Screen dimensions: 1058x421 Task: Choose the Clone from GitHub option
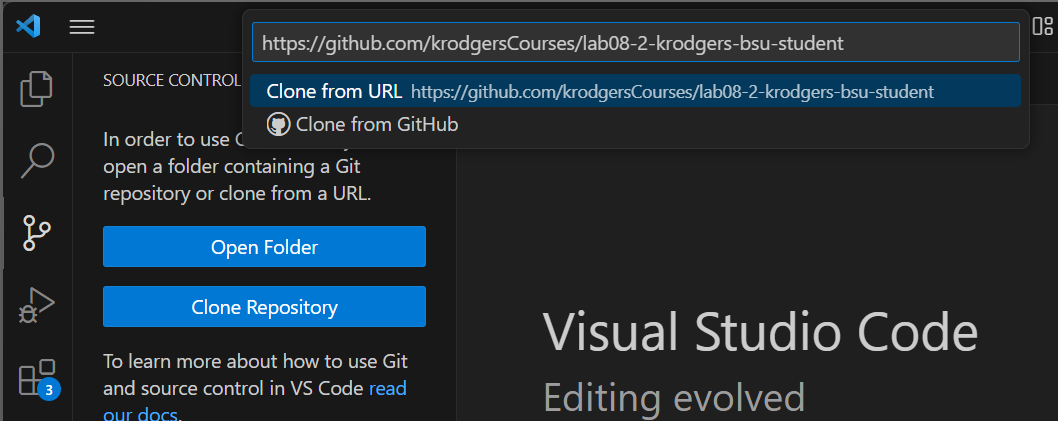(x=377, y=125)
